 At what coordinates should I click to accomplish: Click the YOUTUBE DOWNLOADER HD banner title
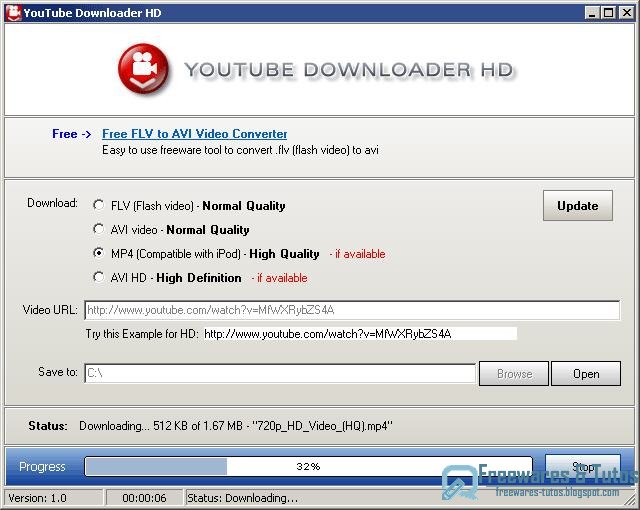pos(348,70)
